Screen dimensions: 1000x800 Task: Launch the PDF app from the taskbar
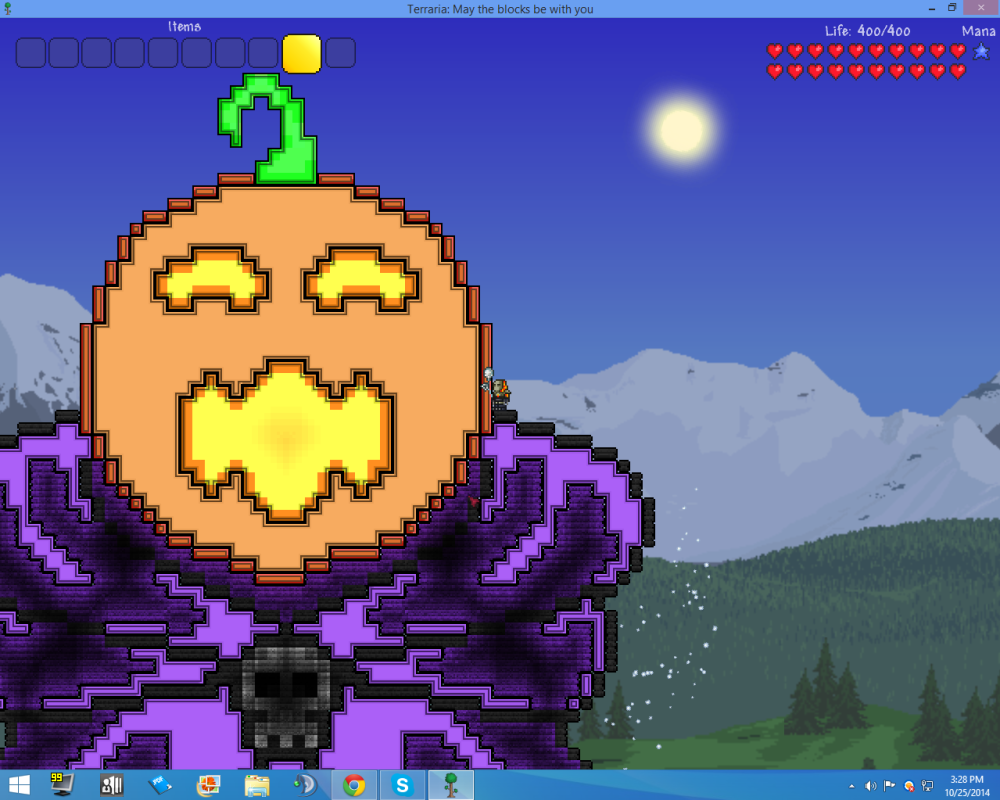pyautogui.click(x=159, y=785)
